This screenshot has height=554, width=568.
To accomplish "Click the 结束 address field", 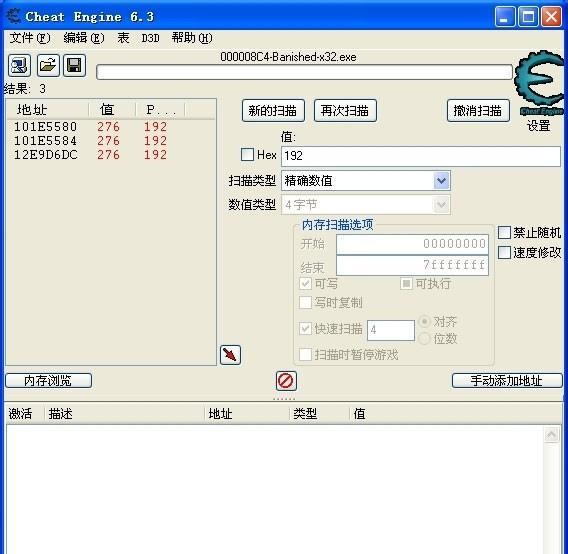I will [x=412, y=266].
